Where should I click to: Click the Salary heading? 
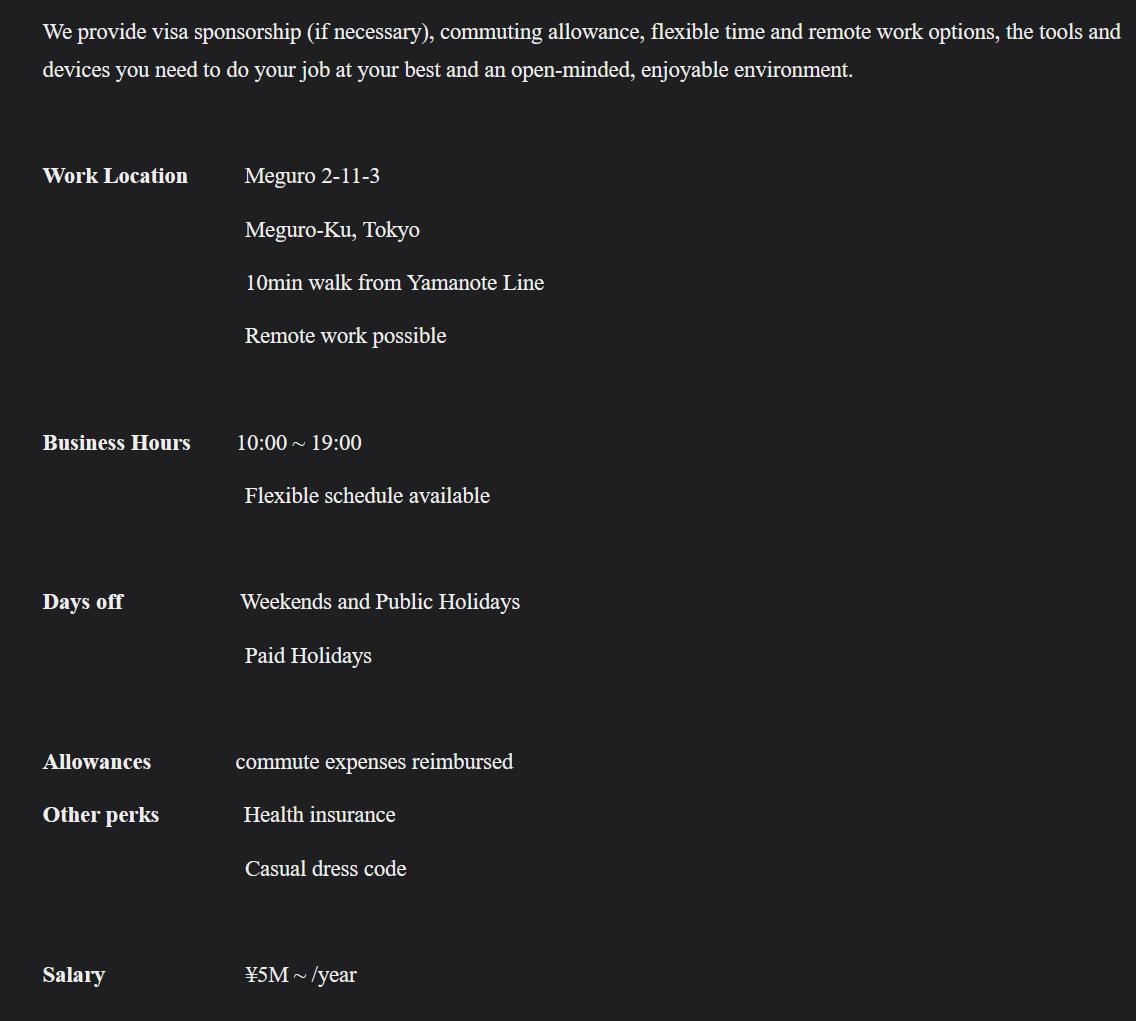click(74, 975)
